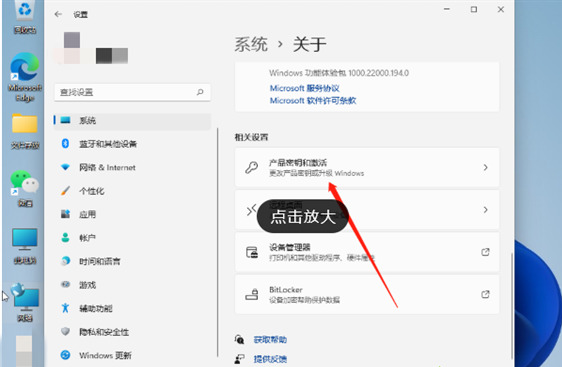The height and width of the screenshot is (367, 562).
Task: Select 帐户 in sidebar
Action: point(132,237)
